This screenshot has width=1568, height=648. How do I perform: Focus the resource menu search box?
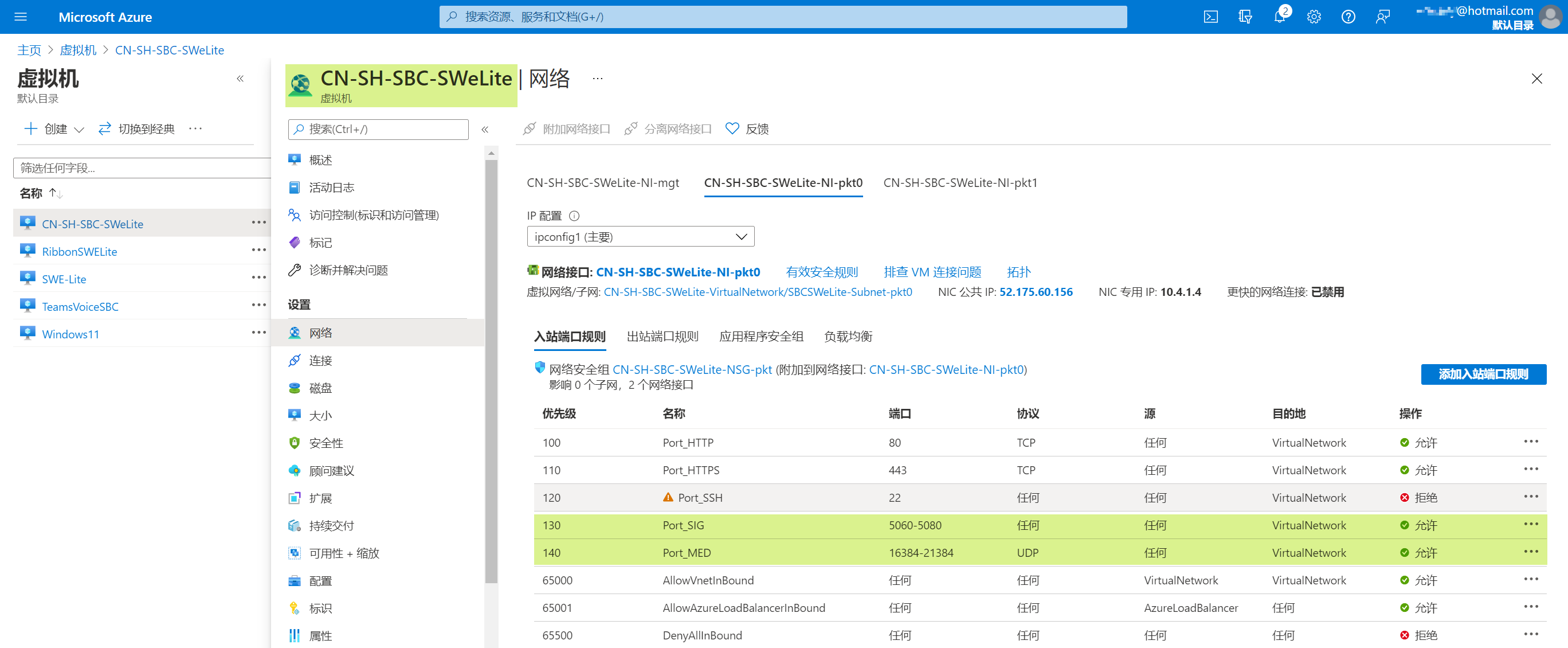pos(378,129)
